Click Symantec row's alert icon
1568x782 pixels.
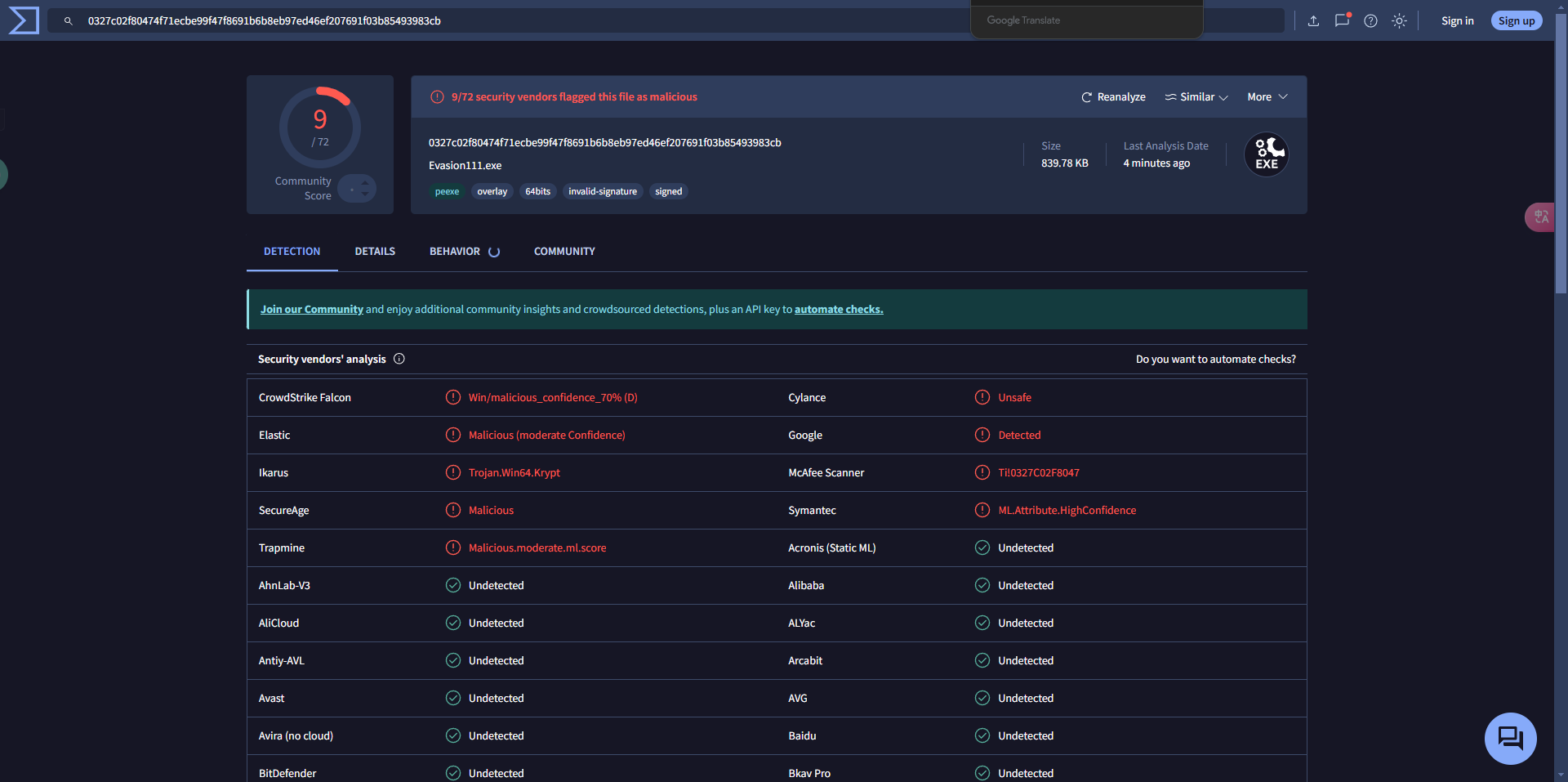(982, 510)
